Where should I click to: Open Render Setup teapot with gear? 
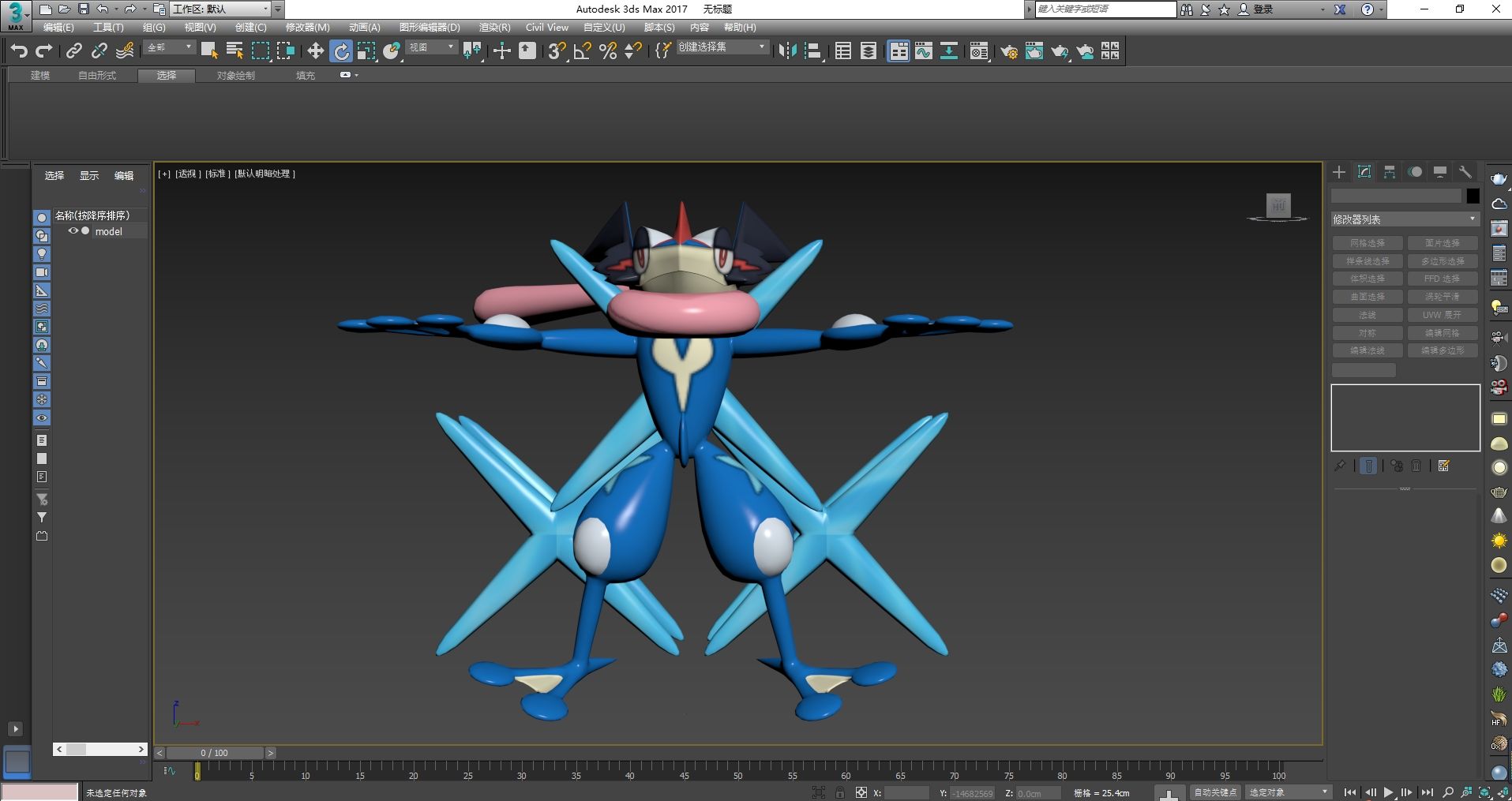click(x=1009, y=51)
